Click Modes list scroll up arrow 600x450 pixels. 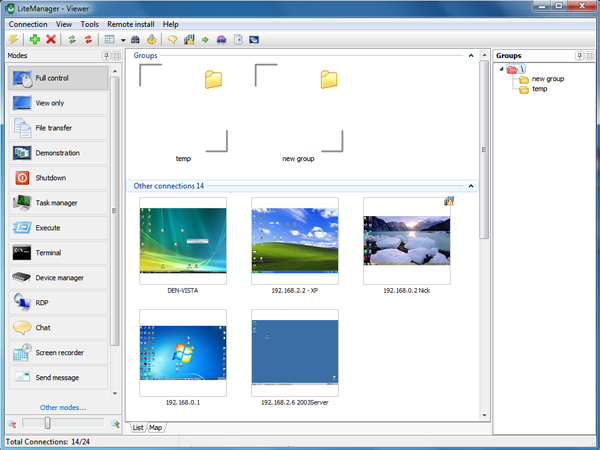point(115,71)
